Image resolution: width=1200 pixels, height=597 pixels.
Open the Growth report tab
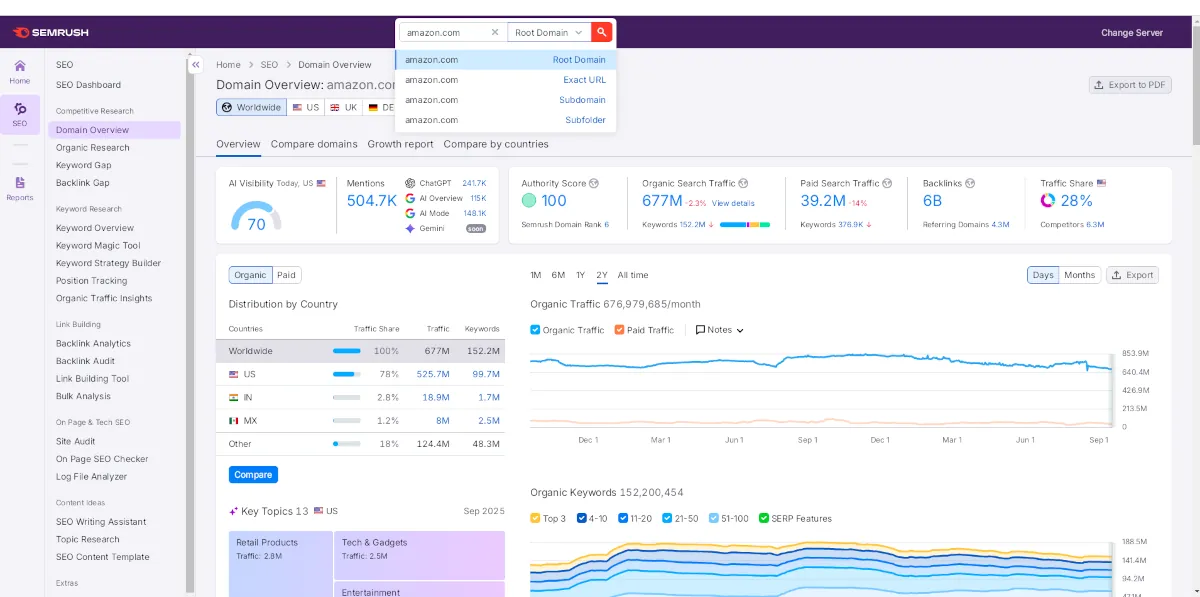pyautogui.click(x=400, y=144)
